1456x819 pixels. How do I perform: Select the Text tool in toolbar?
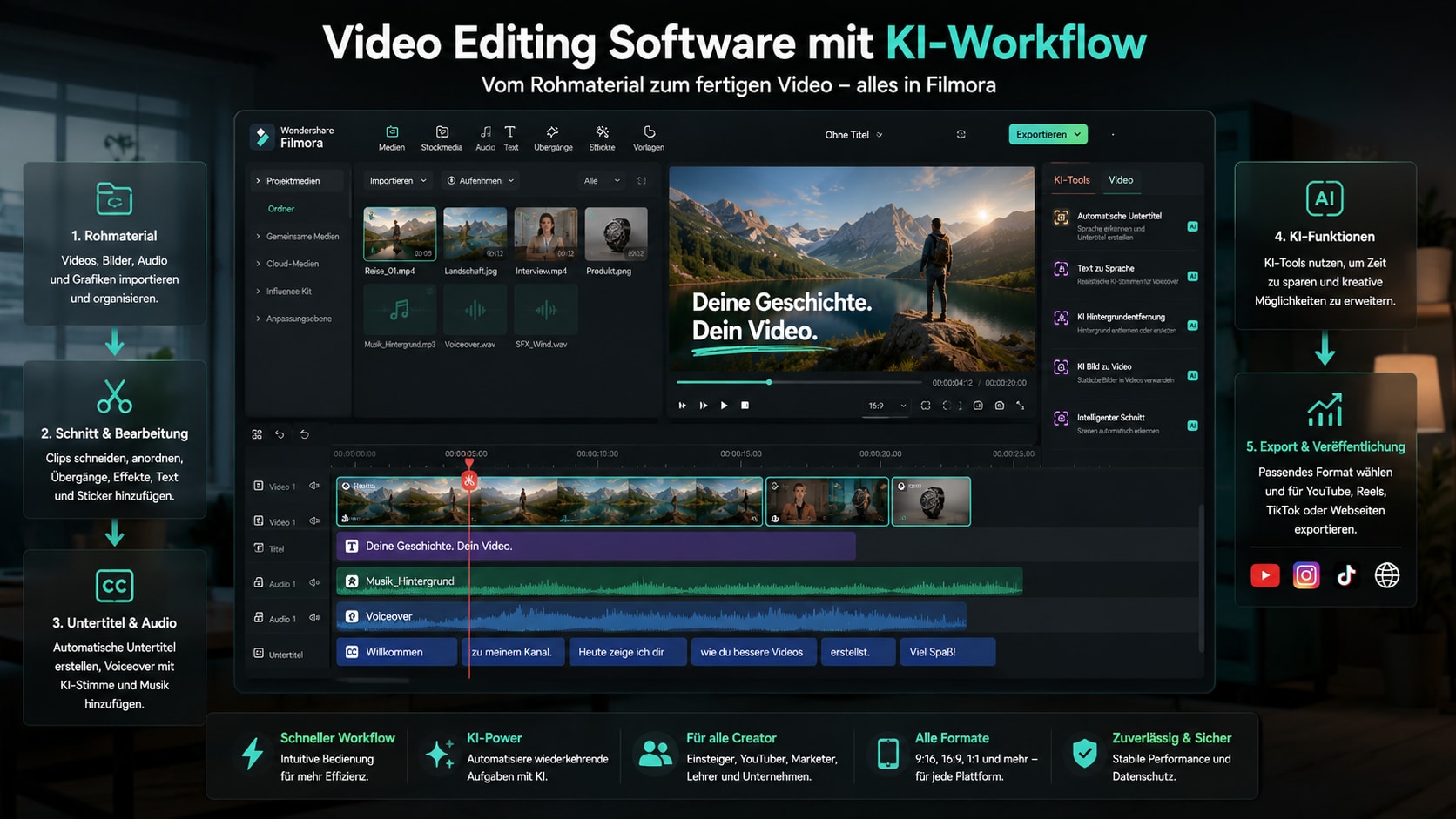510,138
